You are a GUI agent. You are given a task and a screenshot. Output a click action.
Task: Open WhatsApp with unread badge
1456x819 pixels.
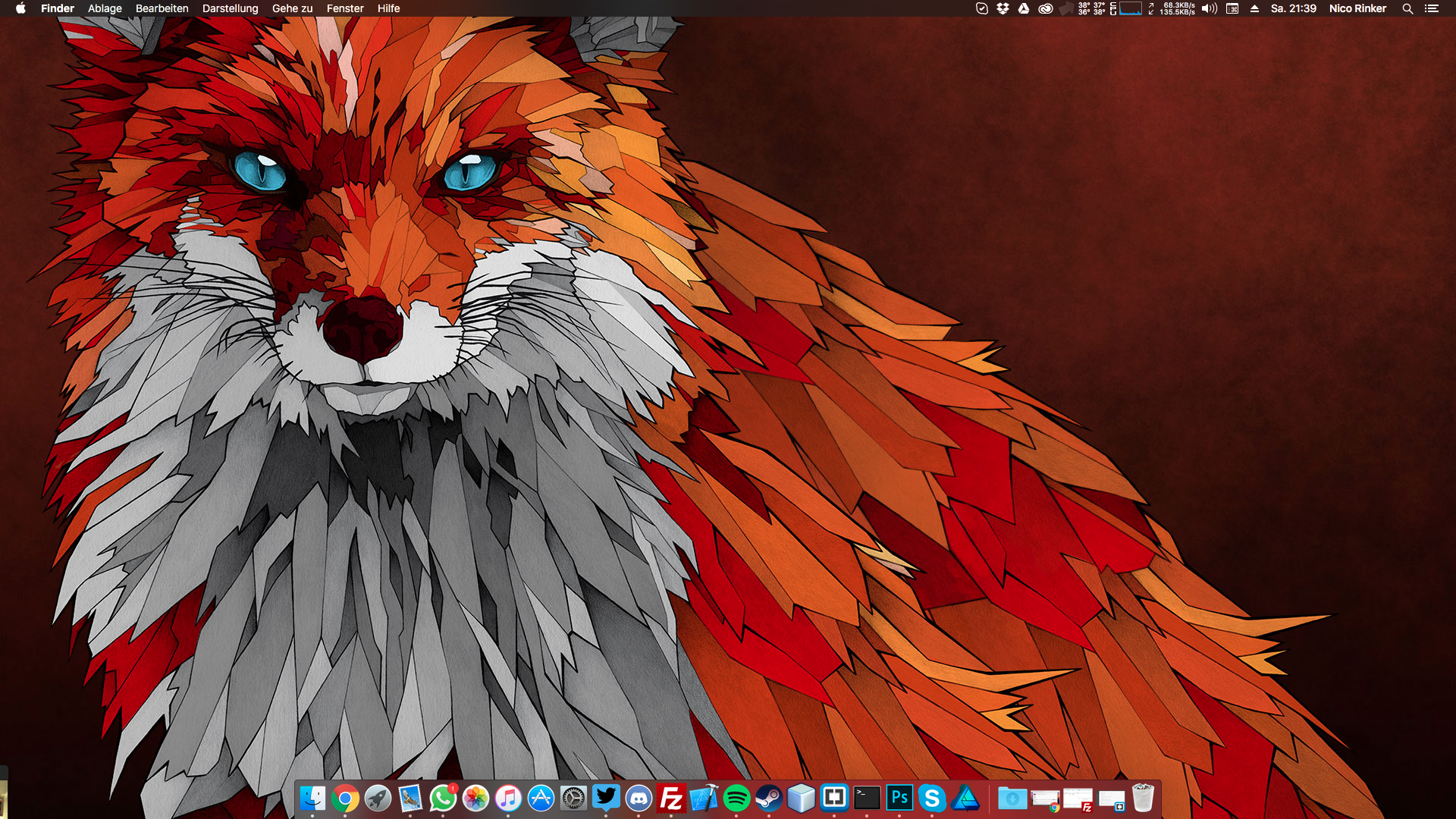coord(443,798)
